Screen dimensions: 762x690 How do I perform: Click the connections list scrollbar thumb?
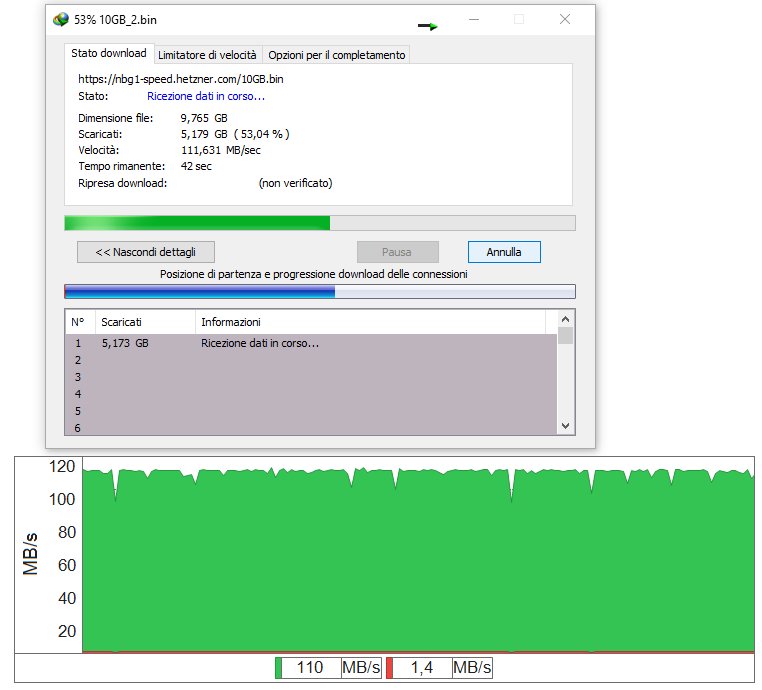(565, 336)
